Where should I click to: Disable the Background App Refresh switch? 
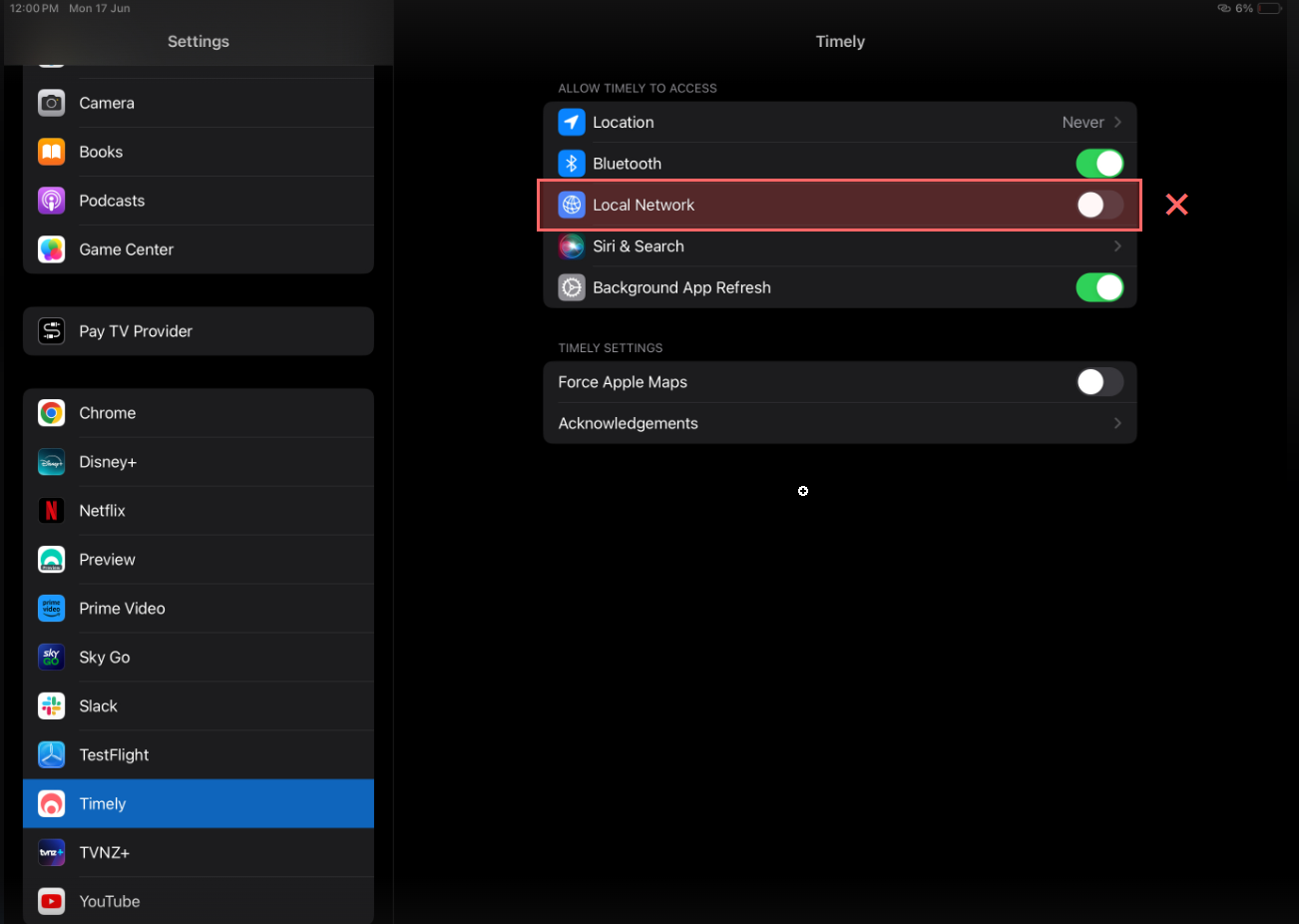(1099, 288)
